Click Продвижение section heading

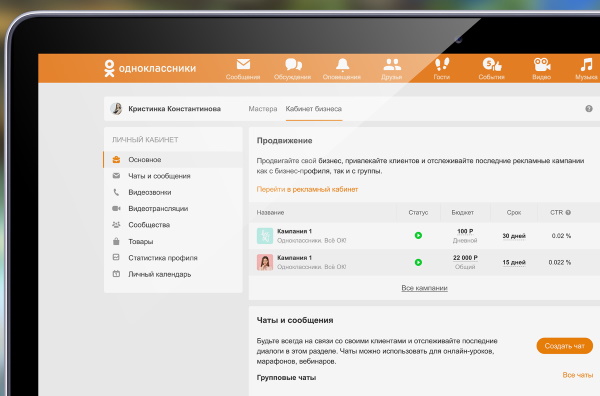click(284, 140)
